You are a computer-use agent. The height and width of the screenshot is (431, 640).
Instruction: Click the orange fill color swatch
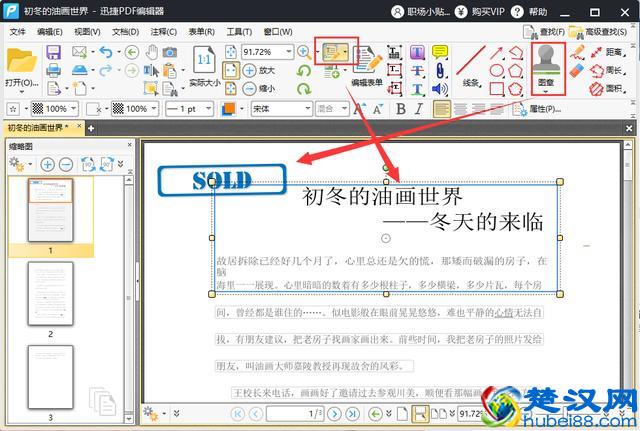click(x=229, y=109)
